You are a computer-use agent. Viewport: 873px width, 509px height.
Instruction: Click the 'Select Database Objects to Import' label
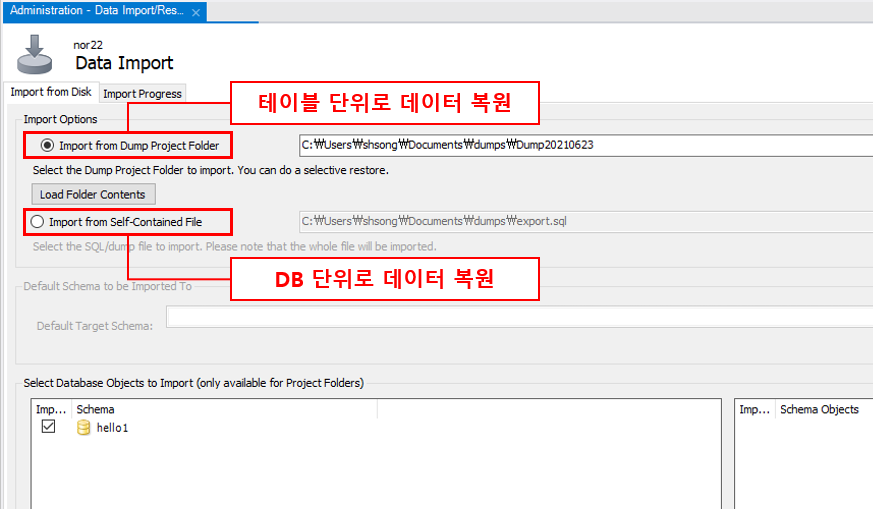click(x=194, y=383)
